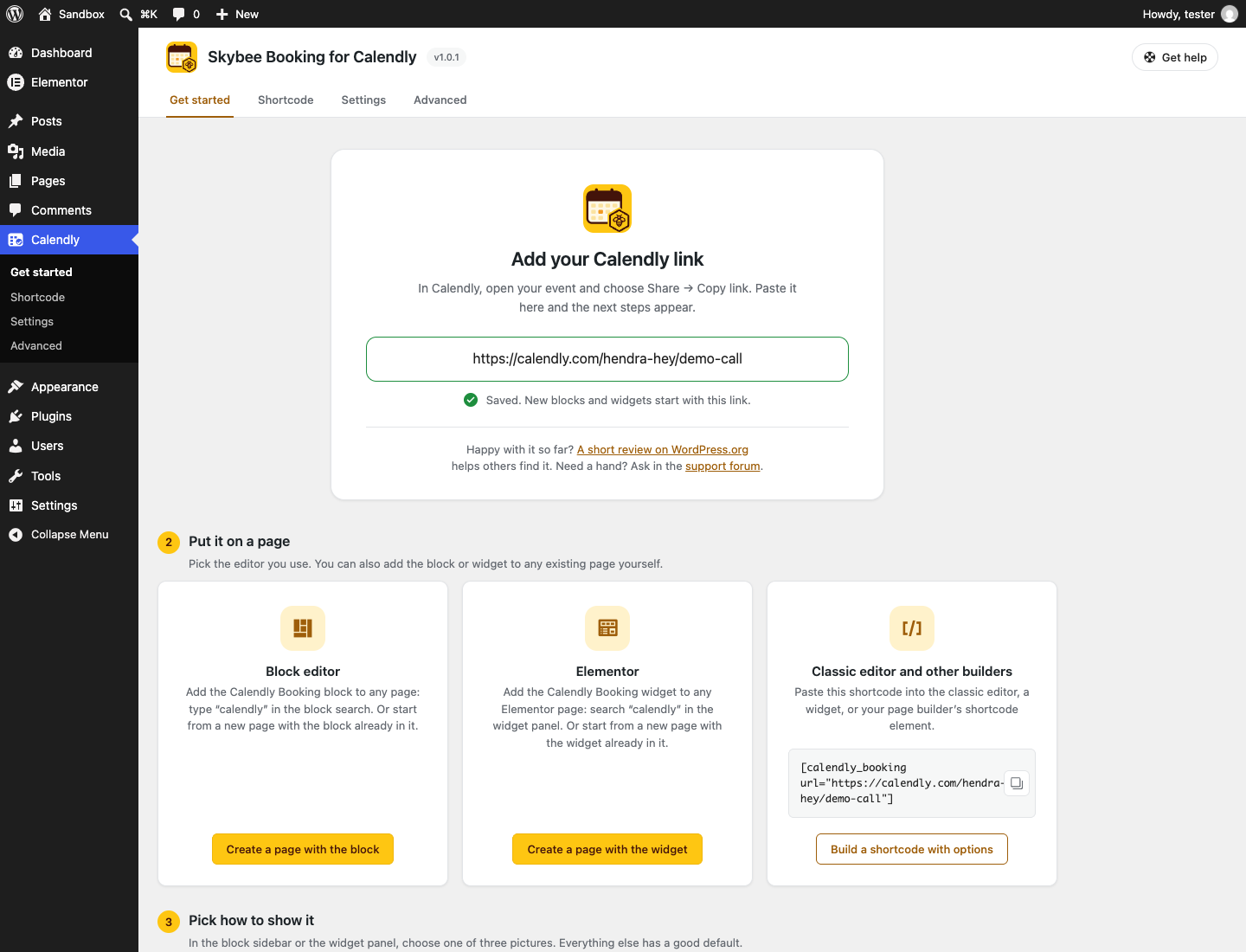The height and width of the screenshot is (952, 1246).
Task: Click the Appearance paintbrush icon
Action: click(16, 387)
